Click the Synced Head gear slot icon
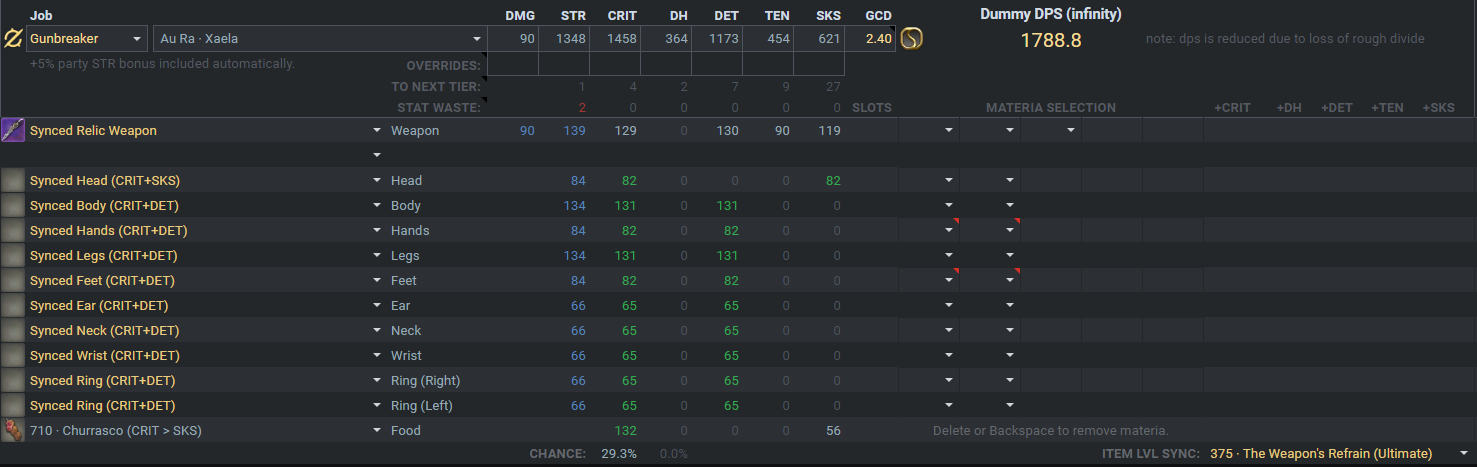This screenshot has width=1477, height=467. (x=13, y=180)
